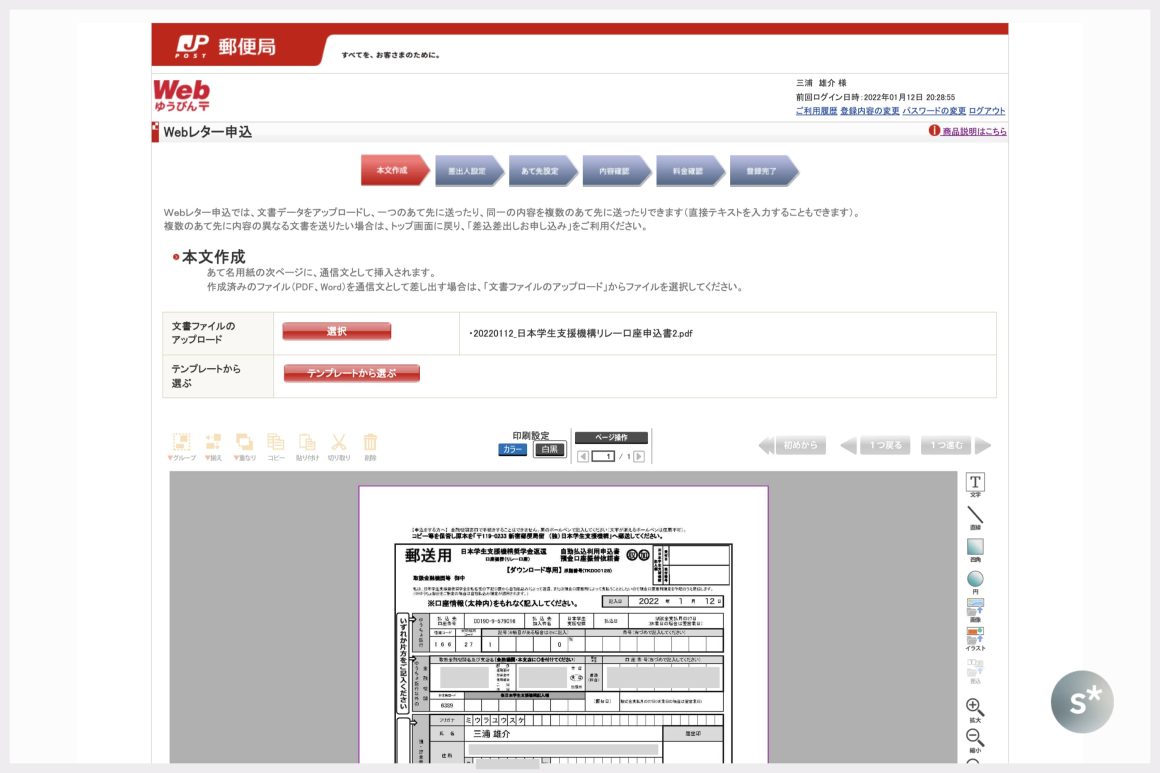Switch print setting to カラー
The image size is (1160, 773).
coord(512,450)
